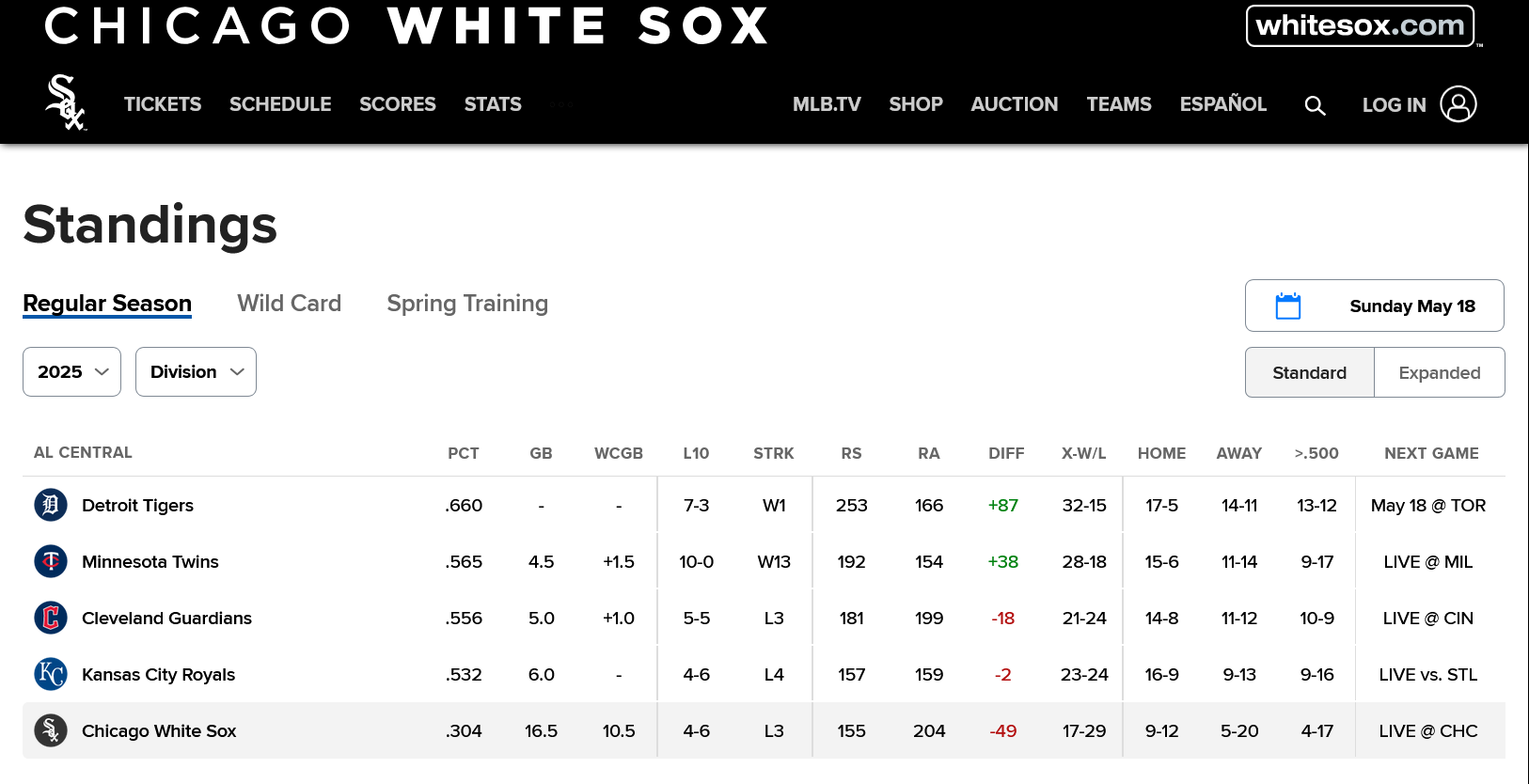The height and width of the screenshot is (784, 1529).
Task: Open the SCHEDULE menu item
Action: (x=280, y=104)
